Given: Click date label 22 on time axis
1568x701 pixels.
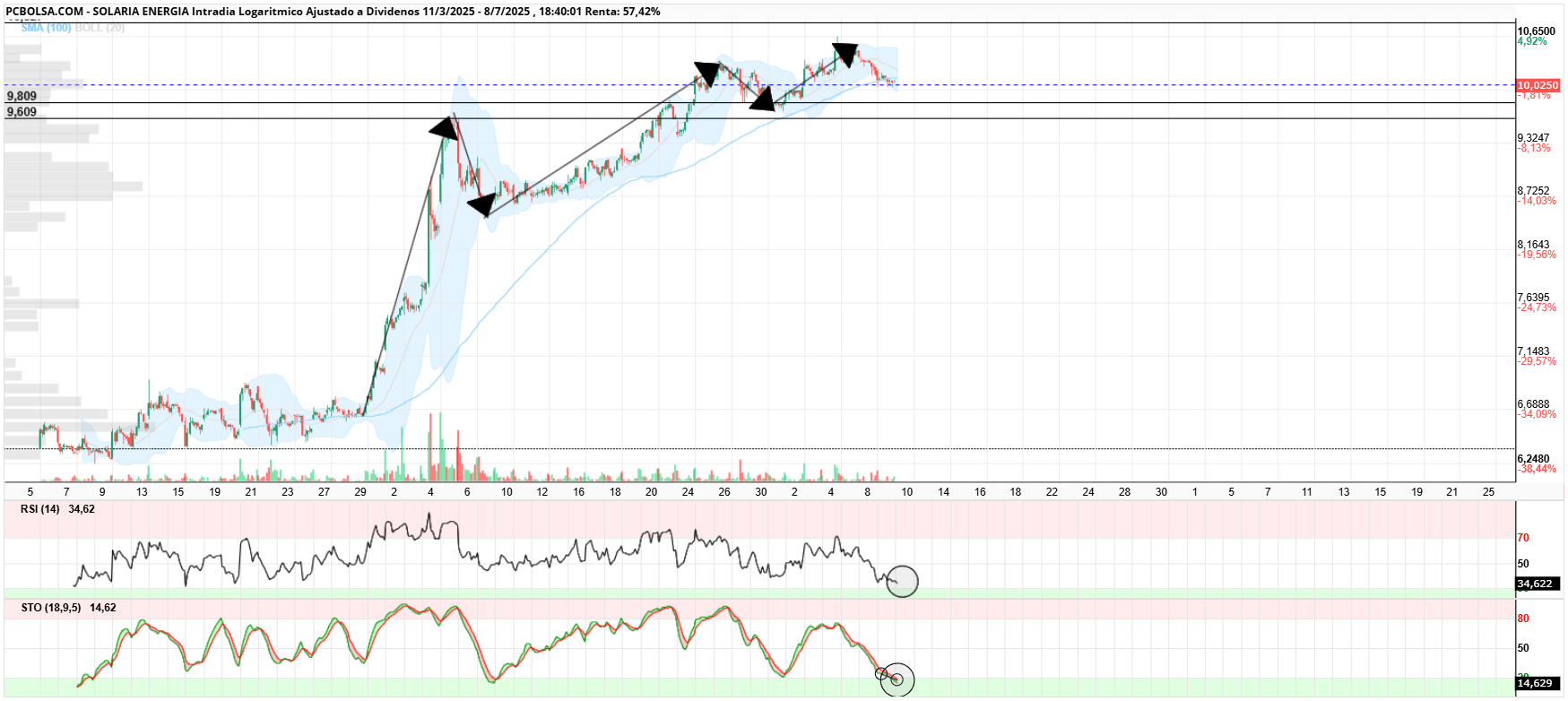Looking at the screenshot, I should coord(1052,492).
